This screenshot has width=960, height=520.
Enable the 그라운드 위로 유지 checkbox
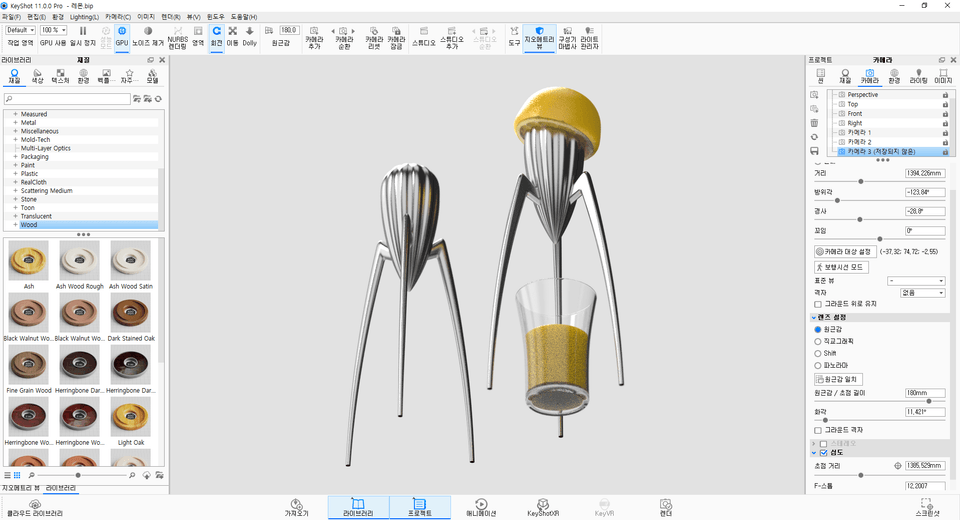[x=819, y=304]
